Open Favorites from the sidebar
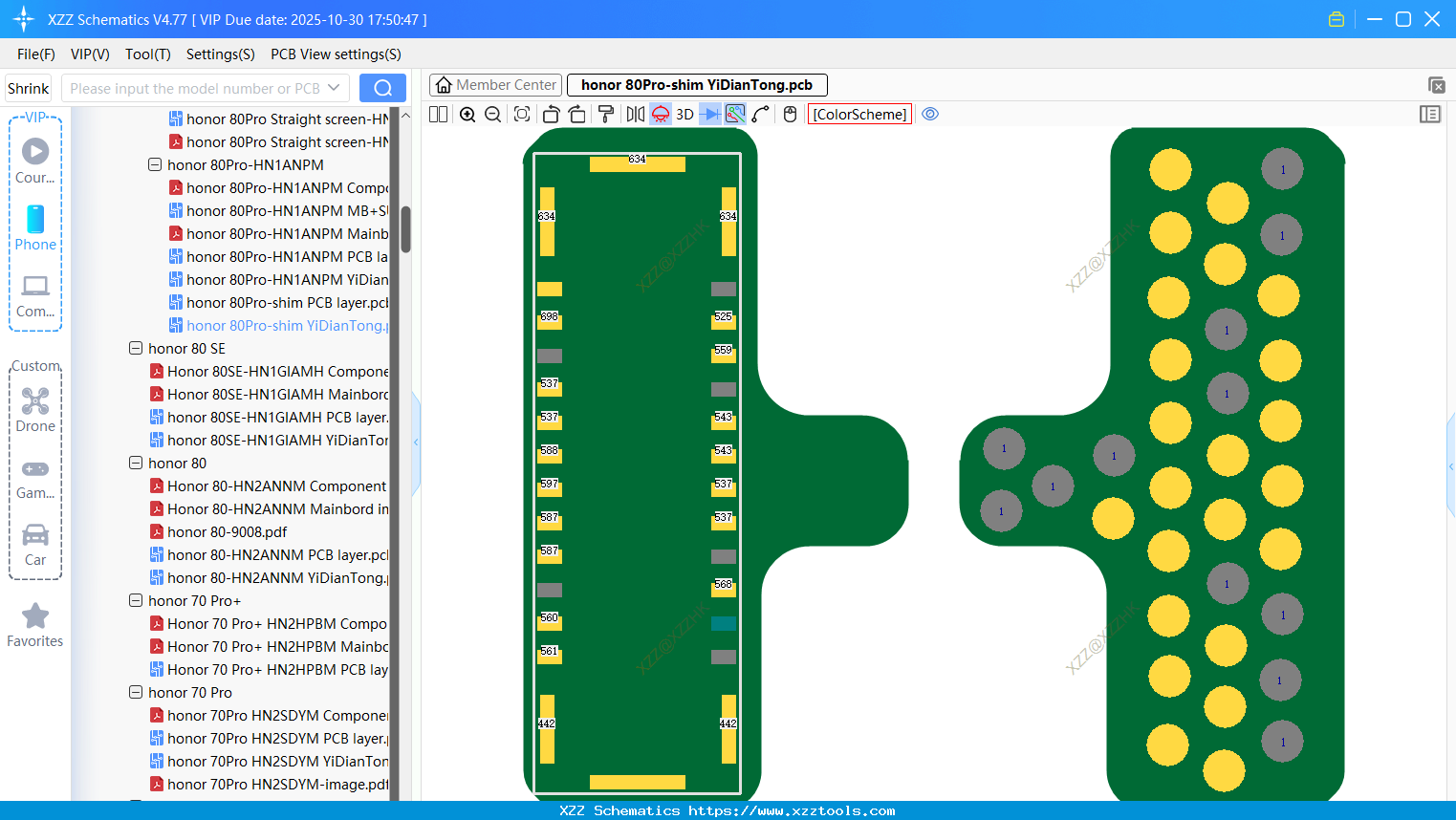Screen dimensions: 1456x820 click(35, 625)
